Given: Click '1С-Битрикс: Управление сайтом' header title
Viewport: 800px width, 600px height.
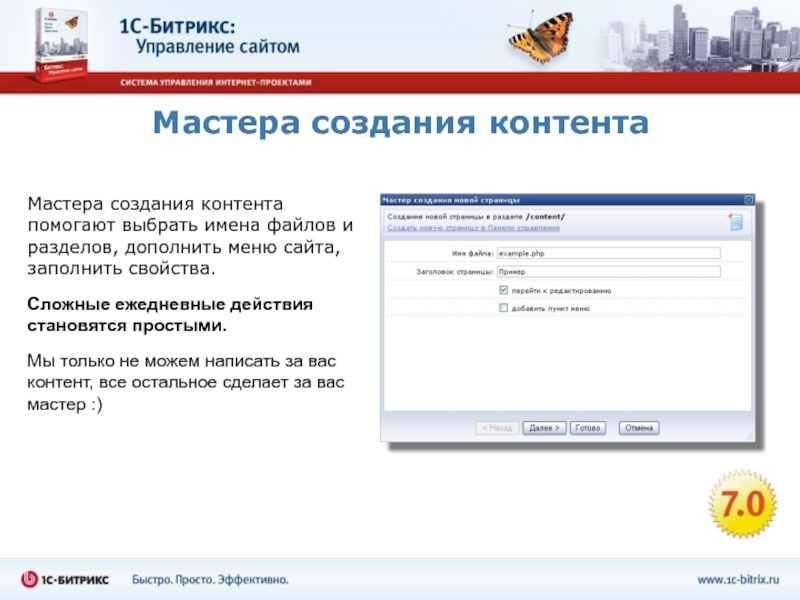Looking at the screenshot, I should click(x=209, y=36).
